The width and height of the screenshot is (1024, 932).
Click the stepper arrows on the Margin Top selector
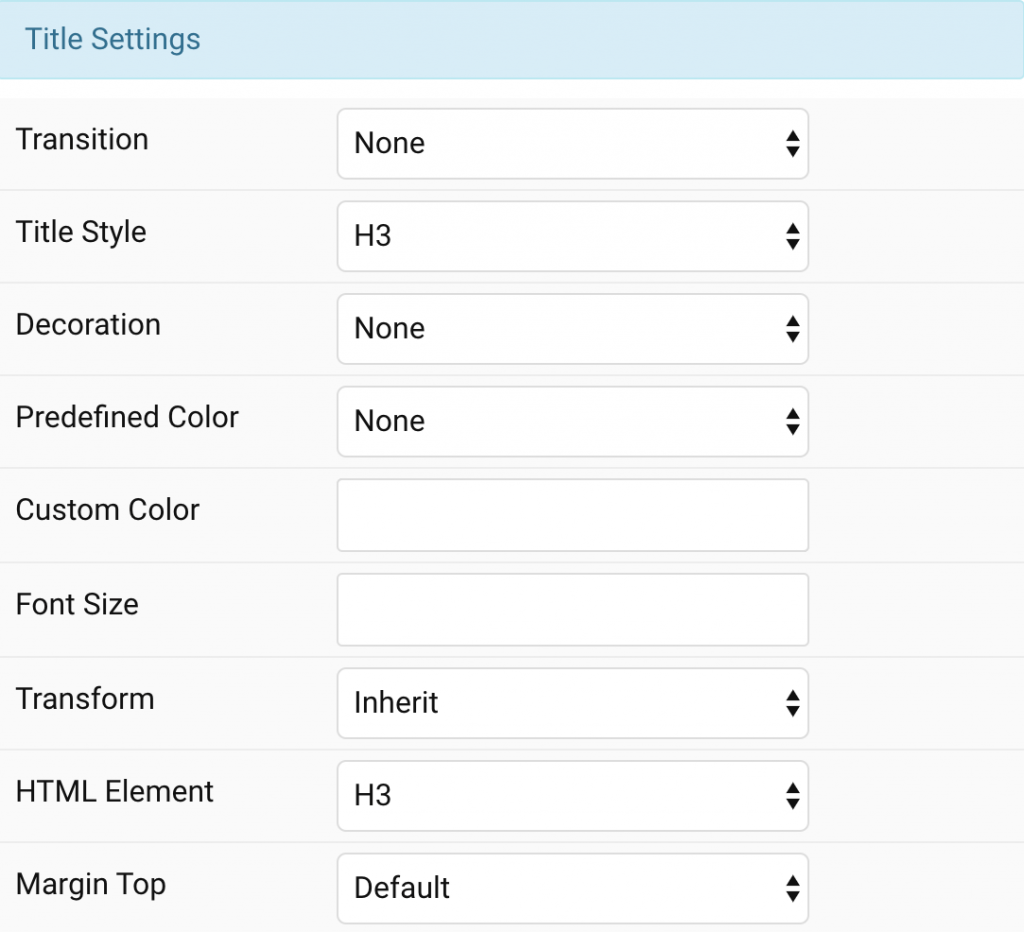tap(793, 888)
